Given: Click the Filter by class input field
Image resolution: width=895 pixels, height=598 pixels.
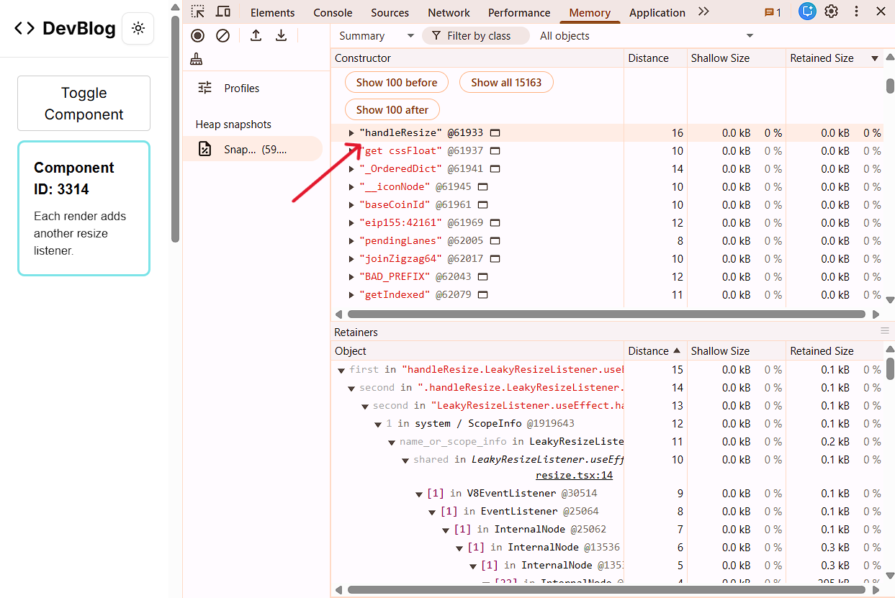Looking at the screenshot, I should click(x=478, y=36).
